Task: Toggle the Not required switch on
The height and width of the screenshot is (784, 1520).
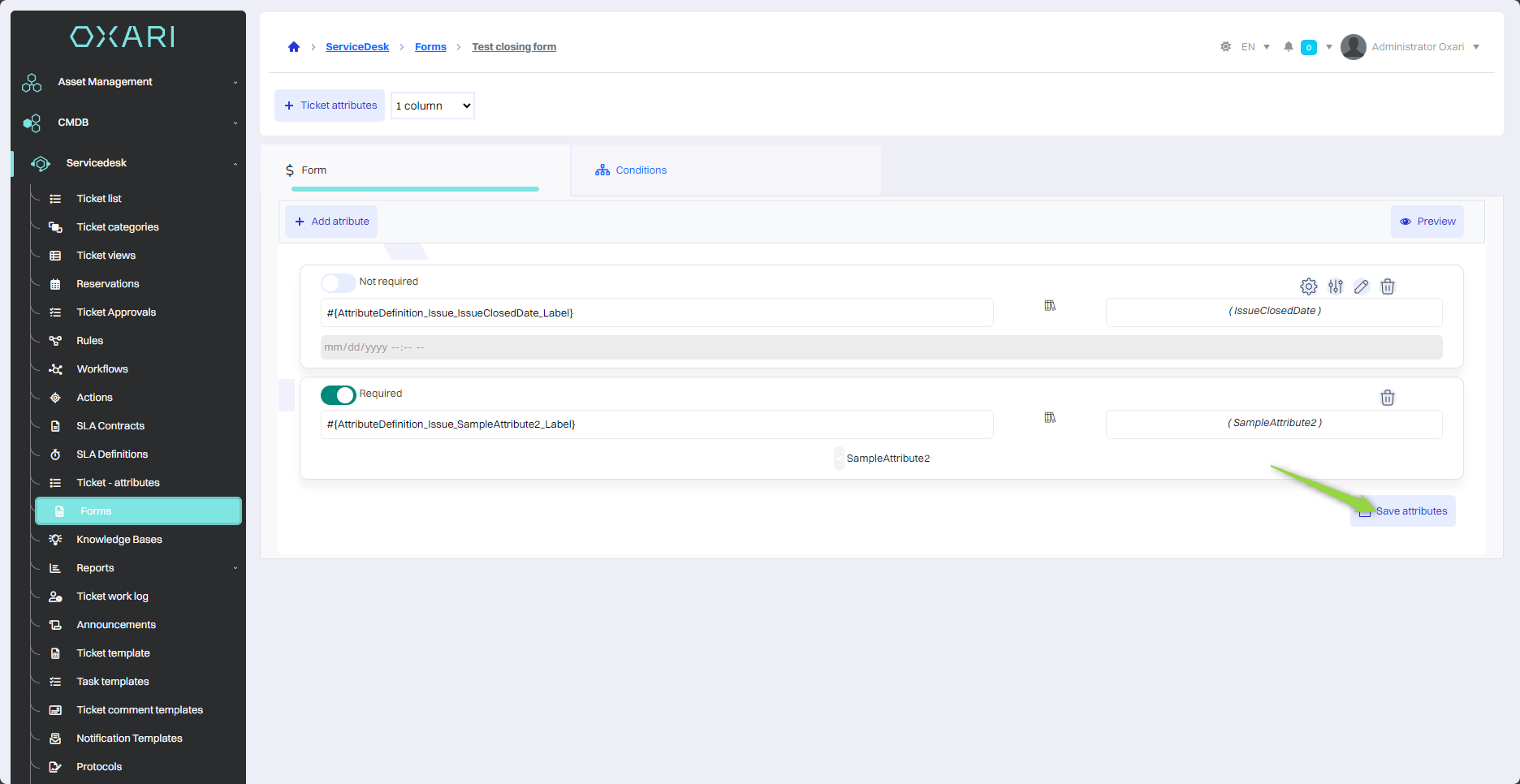Action: tap(338, 282)
